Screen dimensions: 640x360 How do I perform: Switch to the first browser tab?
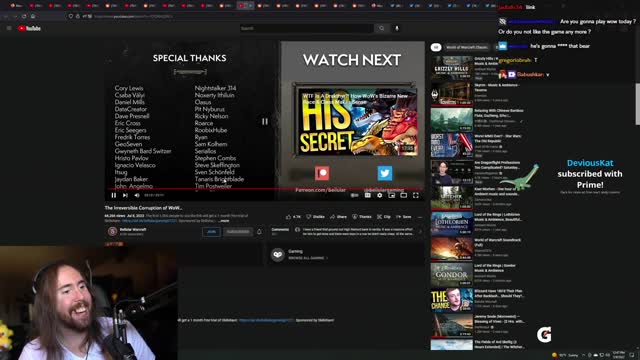click(x=16, y=6)
